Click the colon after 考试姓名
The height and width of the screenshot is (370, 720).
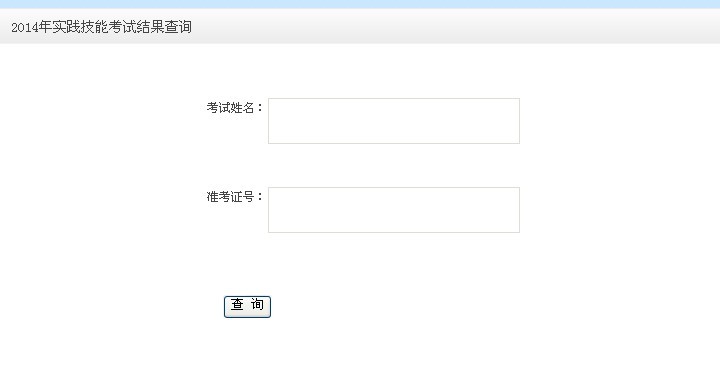click(x=260, y=108)
